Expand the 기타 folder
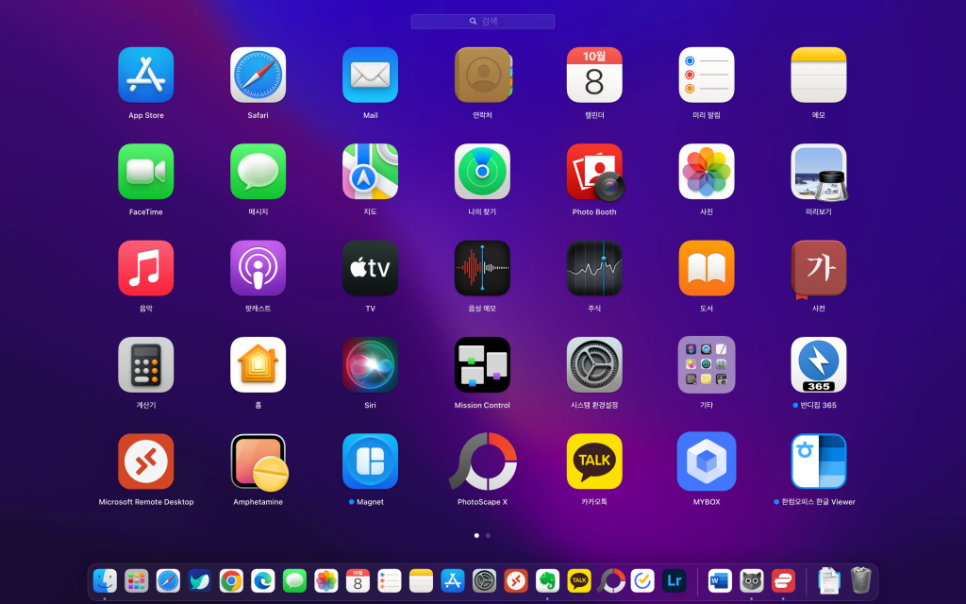Screen dimensions: 966x604 (x=707, y=365)
